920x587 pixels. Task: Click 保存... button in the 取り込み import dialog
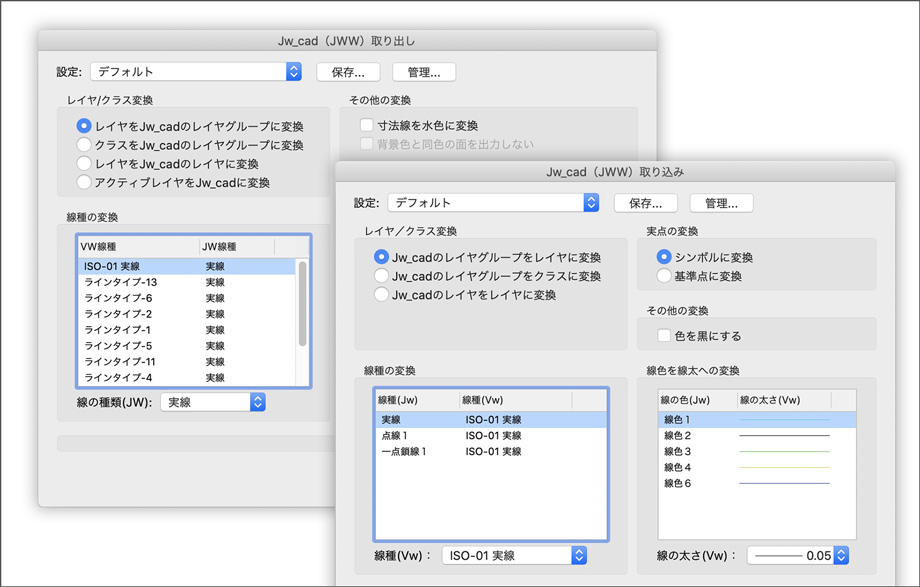coord(645,203)
